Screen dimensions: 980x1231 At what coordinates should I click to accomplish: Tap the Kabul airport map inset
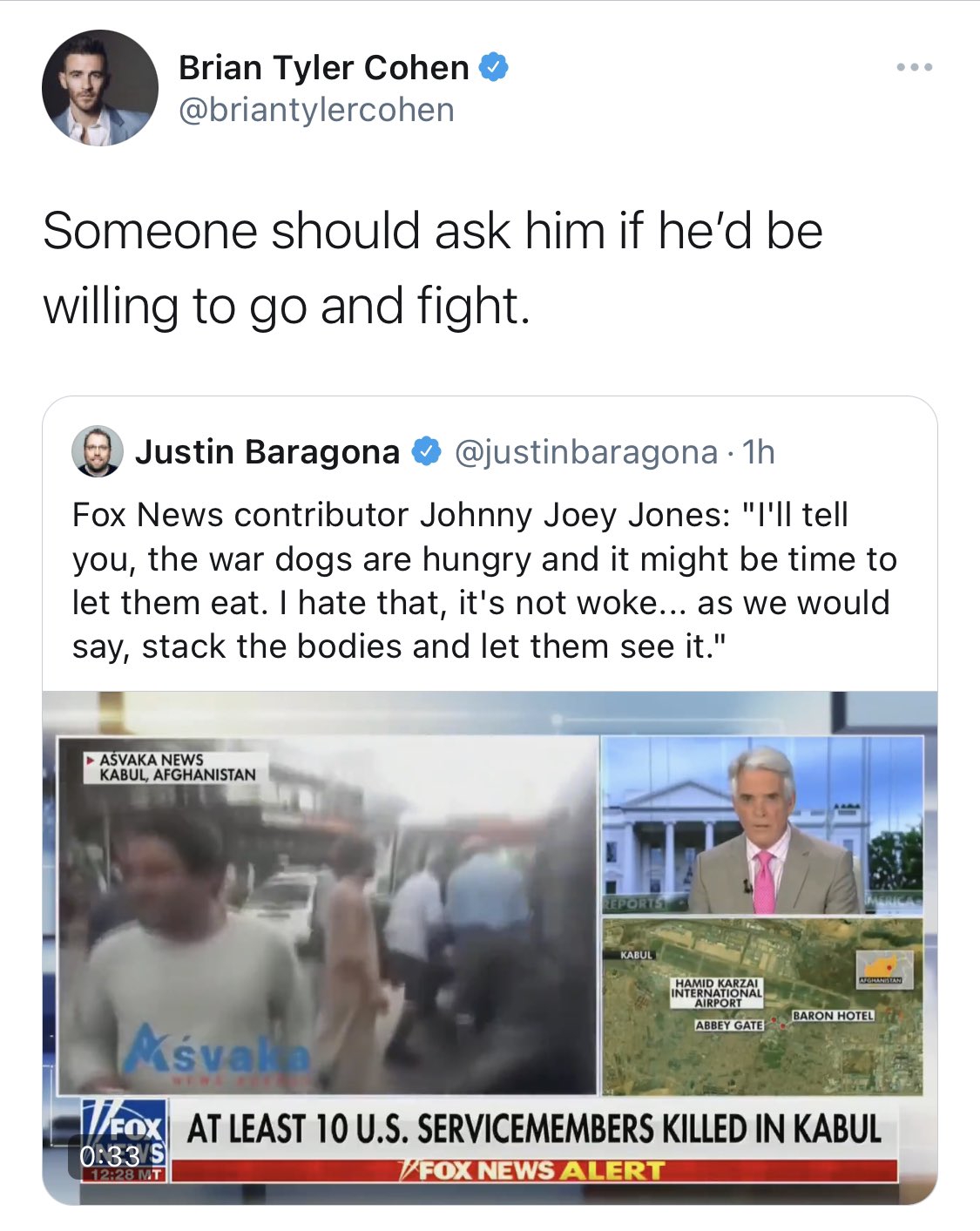(x=762, y=1006)
